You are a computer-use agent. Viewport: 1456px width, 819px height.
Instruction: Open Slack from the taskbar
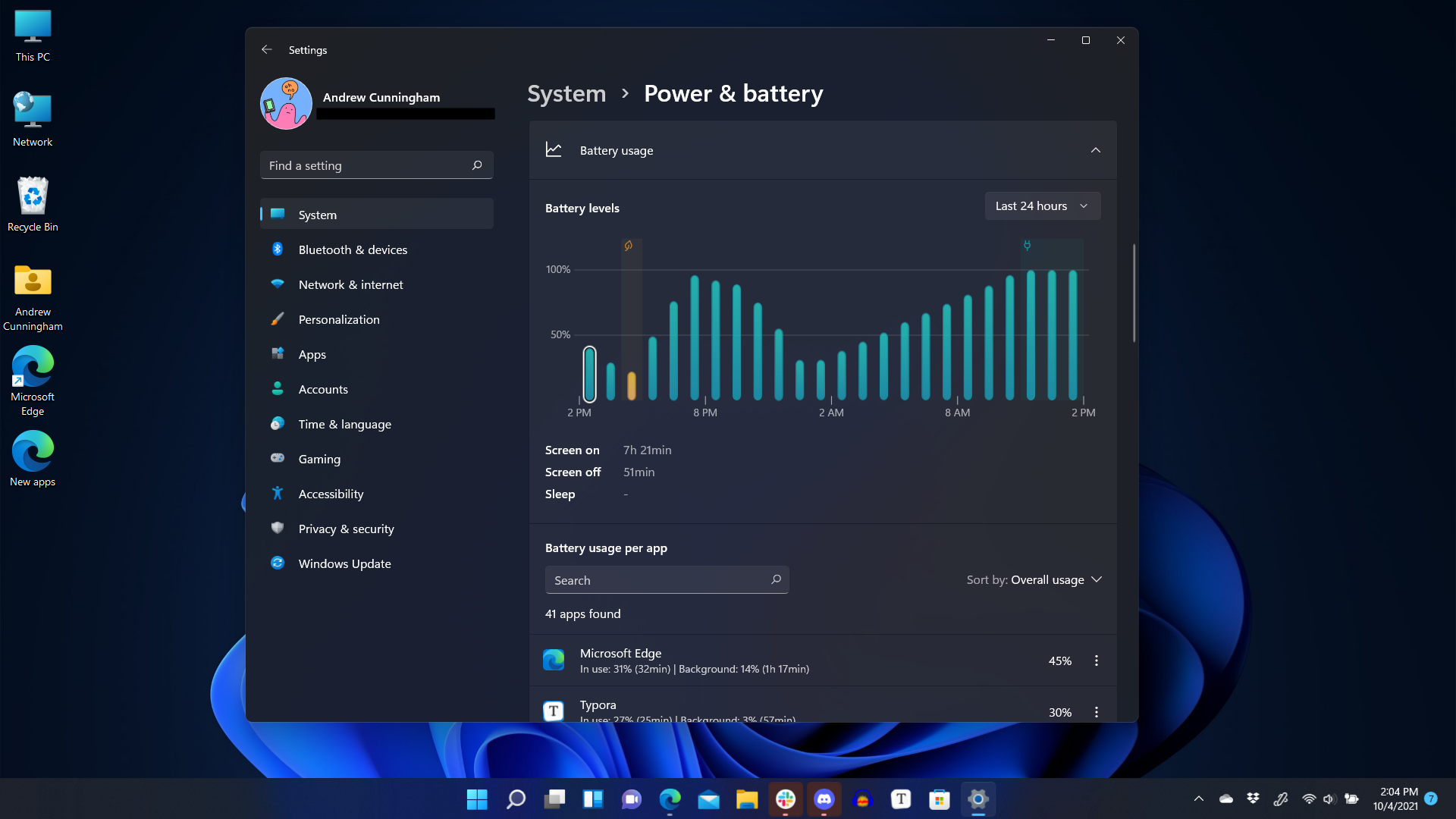pyautogui.click(x=786, y=799)
